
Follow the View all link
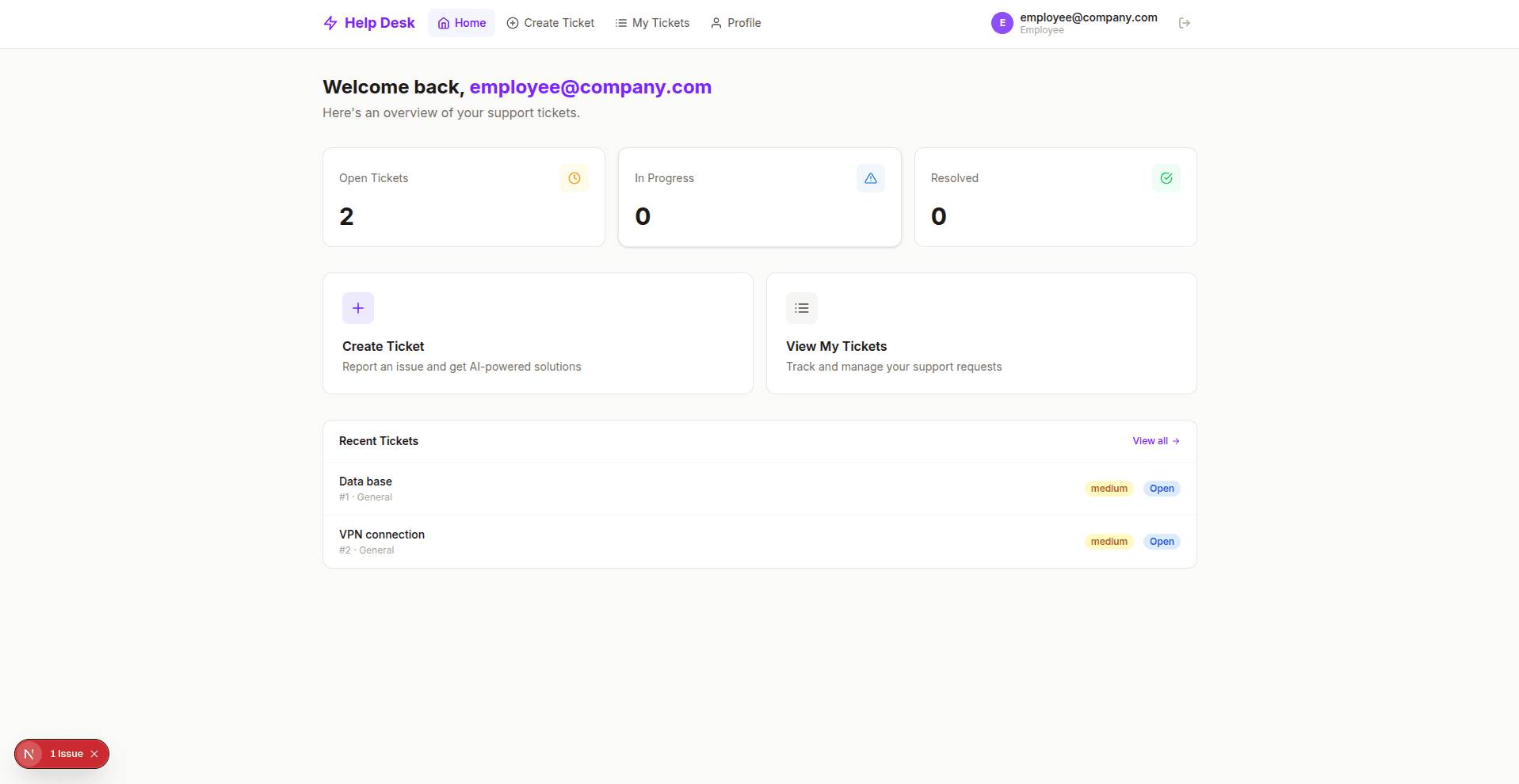(x=1156, y=441)
